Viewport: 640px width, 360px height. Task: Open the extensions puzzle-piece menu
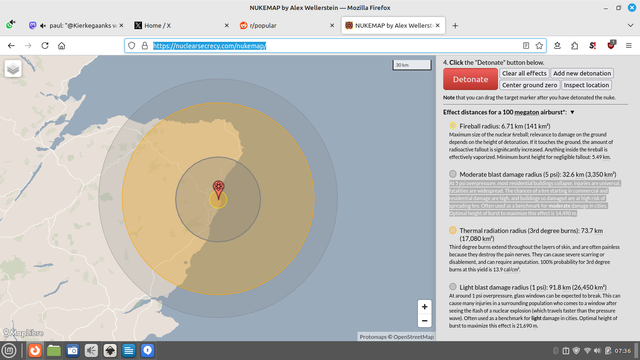coord(575,46)
